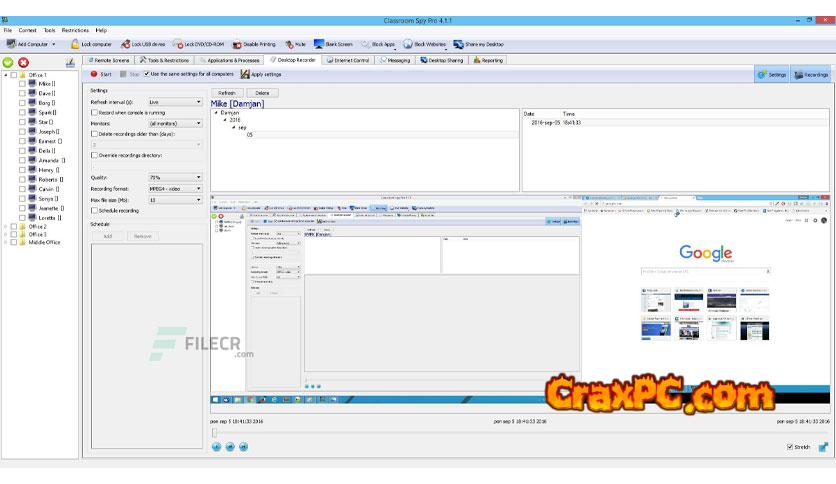Viewport: 836px width, 484px height.
Task: Click the Delete button
Action: coord(263,92)
